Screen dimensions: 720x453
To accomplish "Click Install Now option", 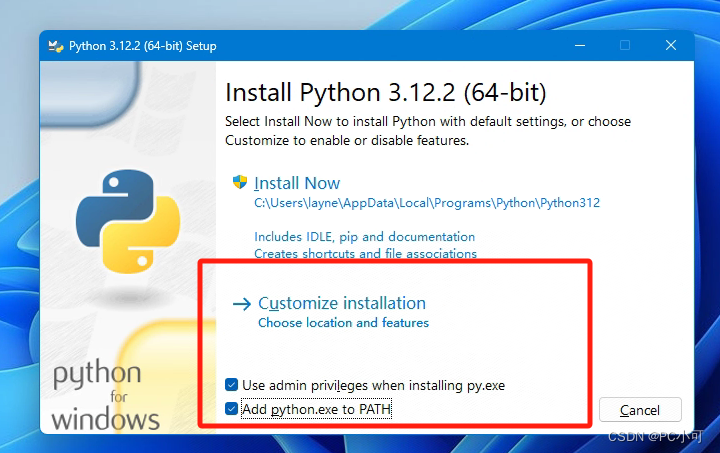I will tap(297, 183).
